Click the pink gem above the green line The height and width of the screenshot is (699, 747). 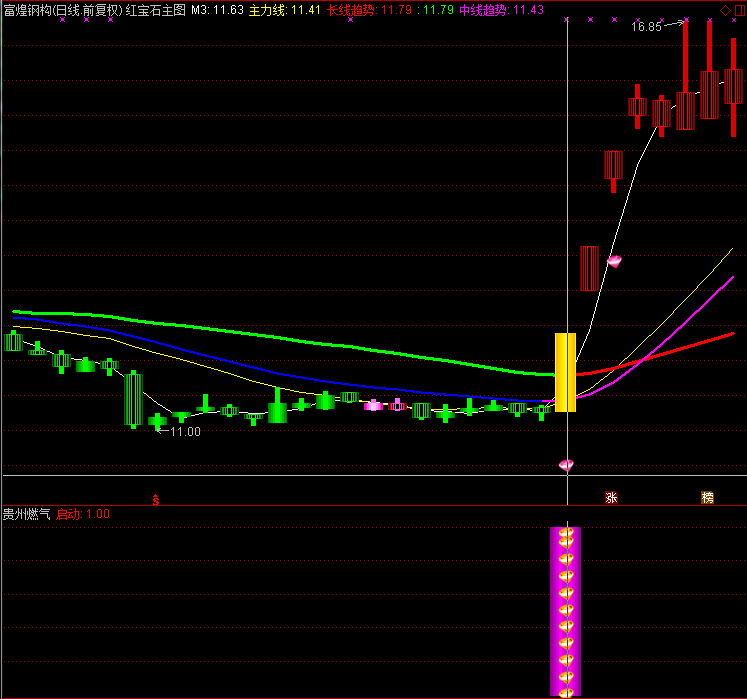click(615, 261)
